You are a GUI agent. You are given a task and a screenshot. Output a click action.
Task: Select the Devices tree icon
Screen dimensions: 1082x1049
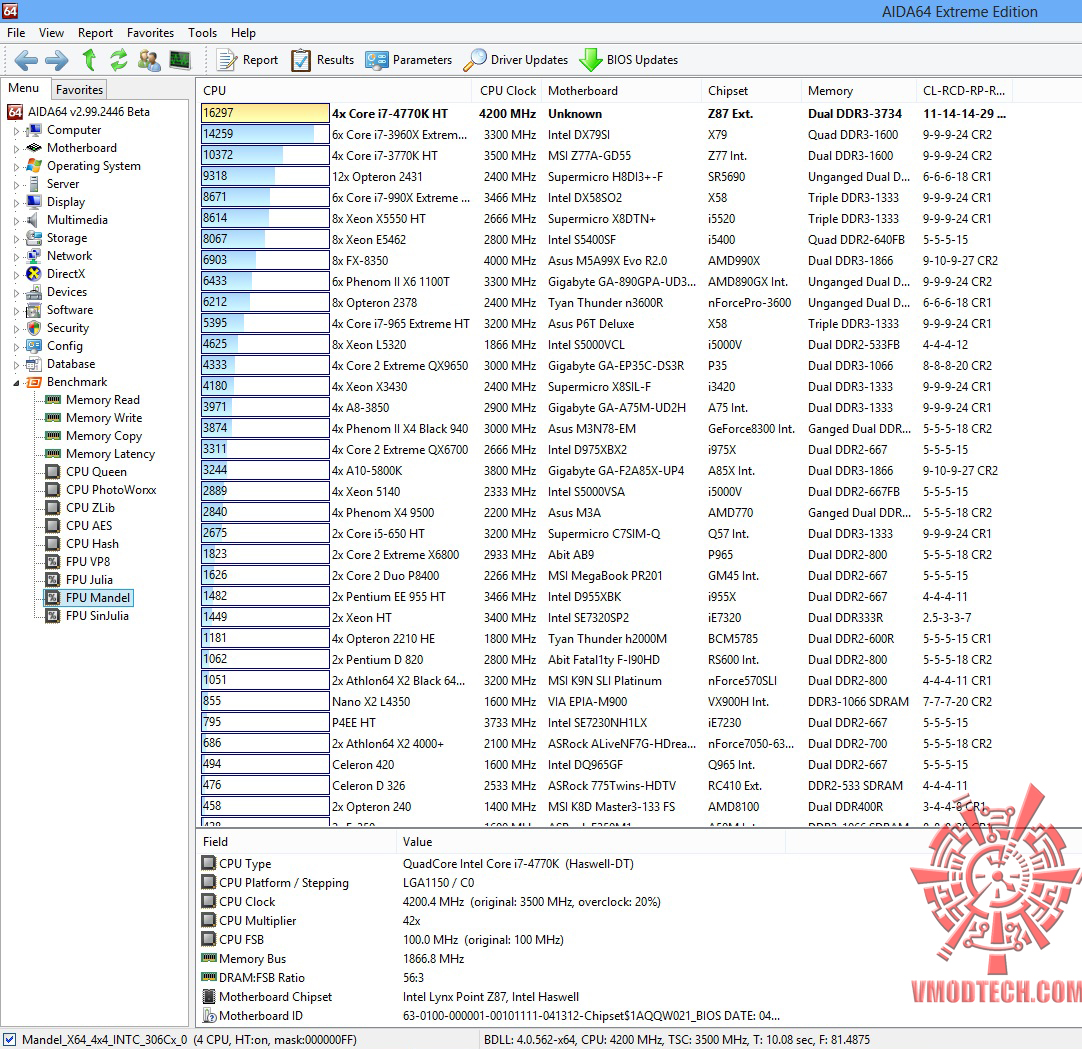[34, 292]
